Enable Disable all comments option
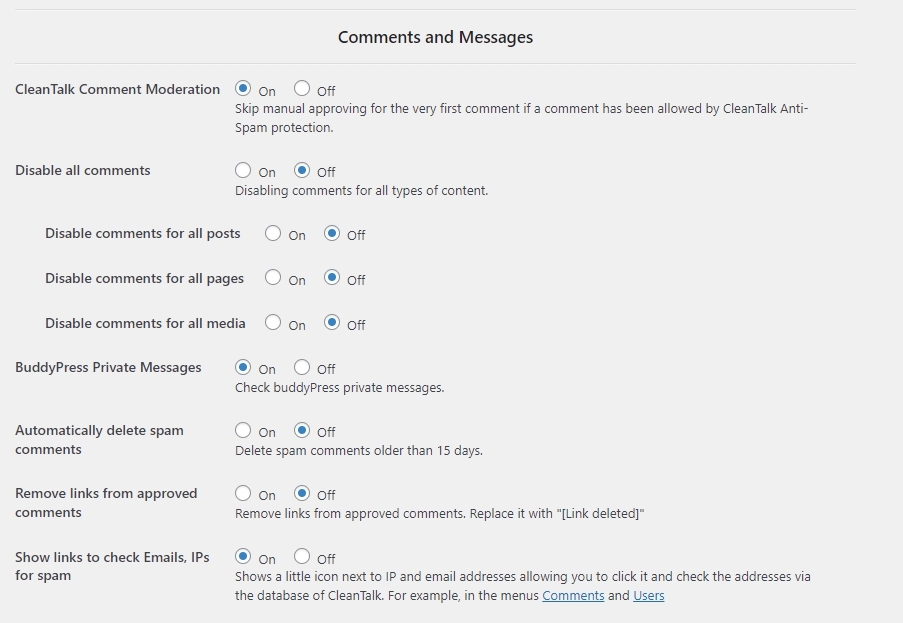This screenshot has height=623, width=903. [x=241, y=170]
